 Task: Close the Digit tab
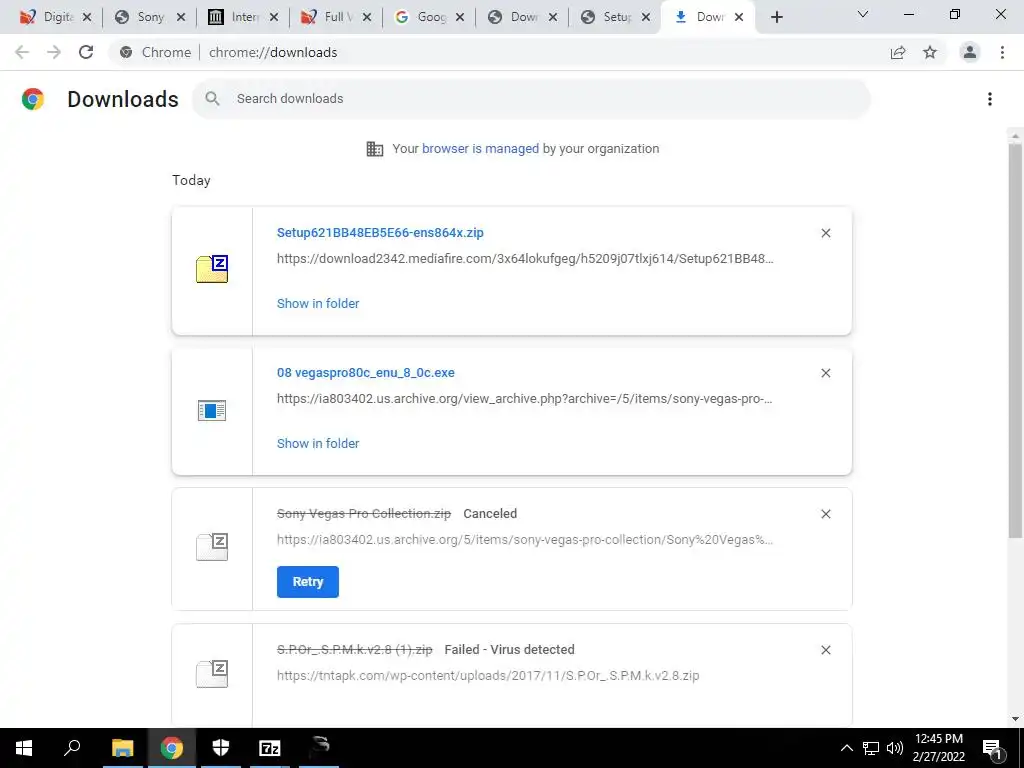[87, 17]
